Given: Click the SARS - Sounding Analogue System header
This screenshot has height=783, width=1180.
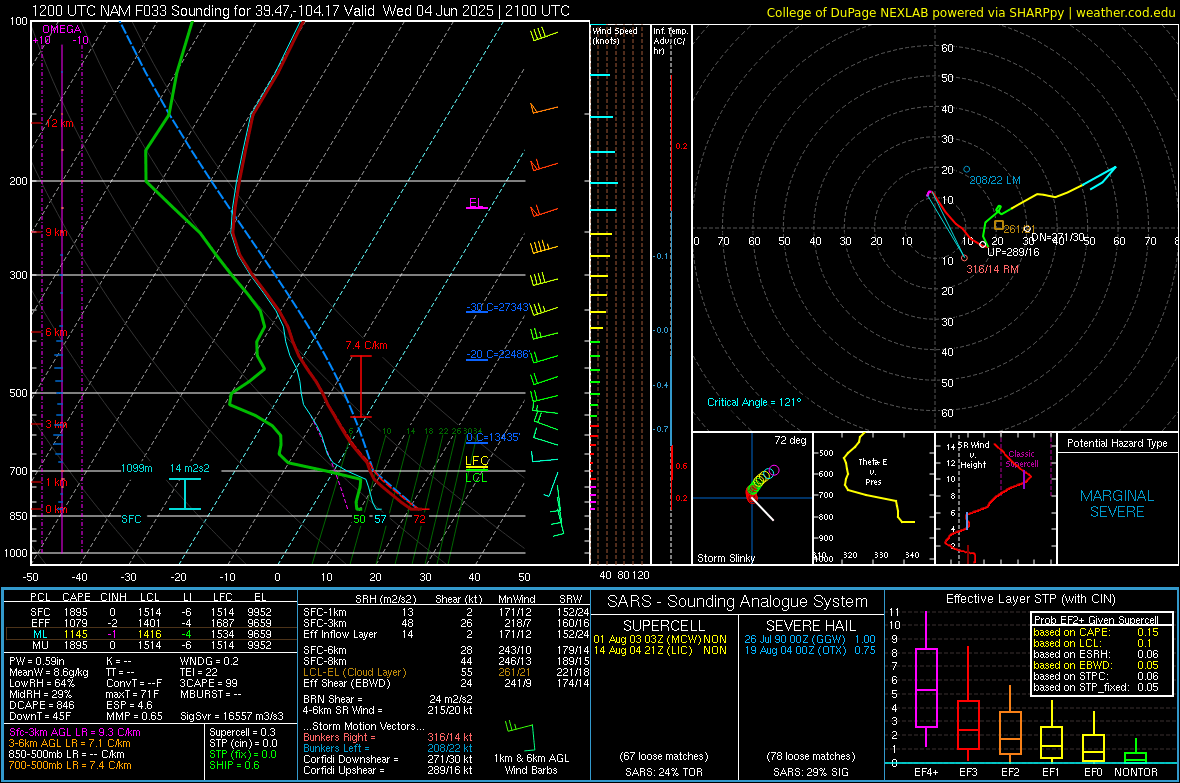Looking at the screenshot, I should 737,602.
